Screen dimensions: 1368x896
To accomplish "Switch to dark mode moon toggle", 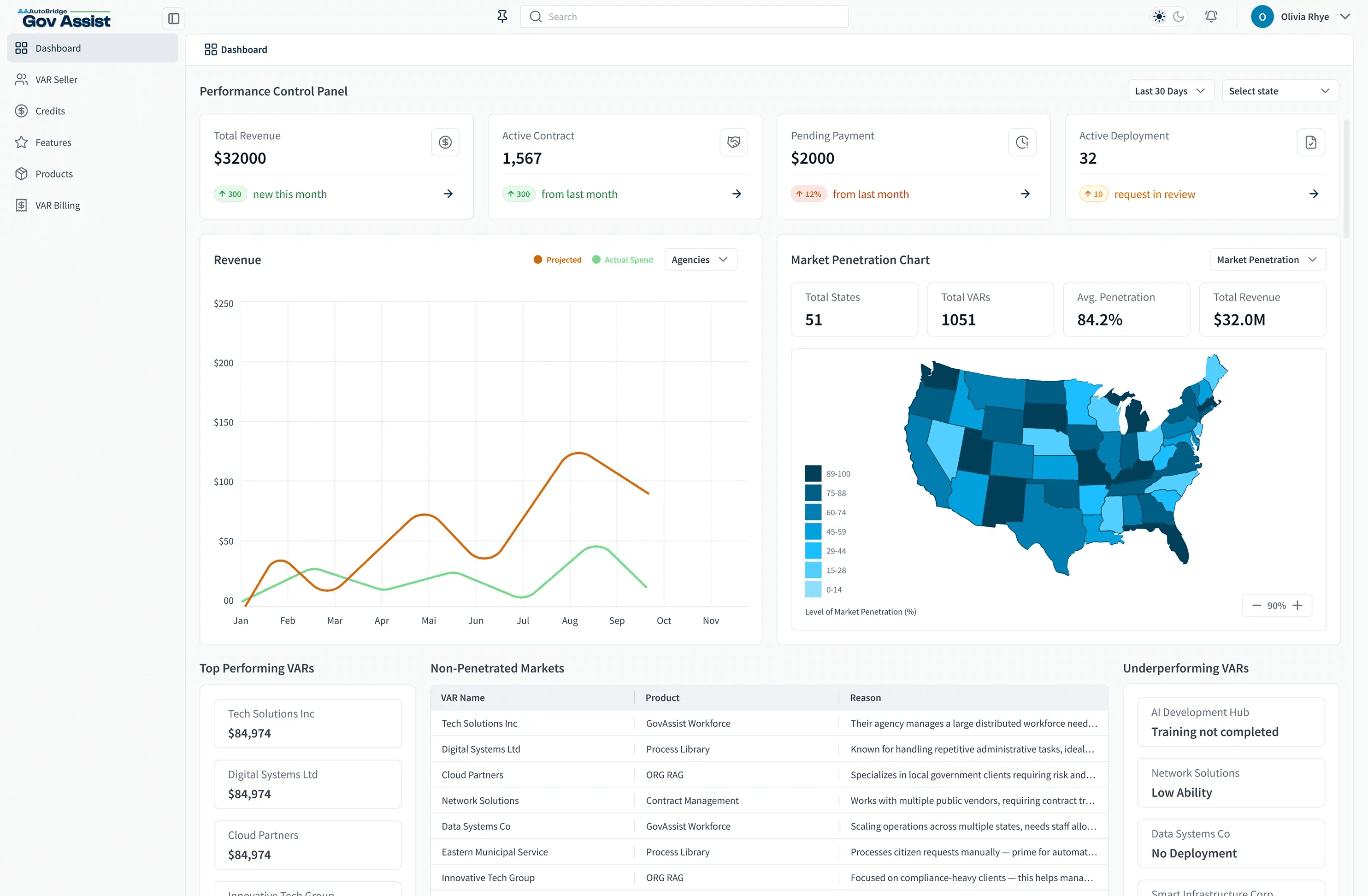I will 1178,17.
